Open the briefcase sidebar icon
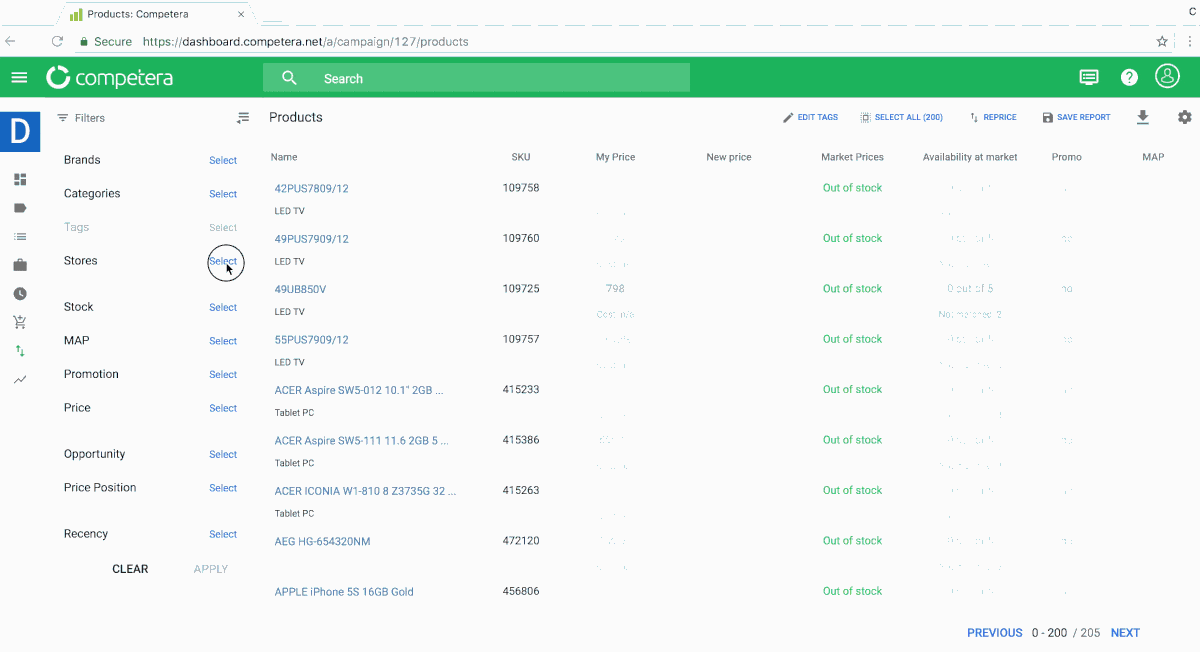 (x=20, y=265)
